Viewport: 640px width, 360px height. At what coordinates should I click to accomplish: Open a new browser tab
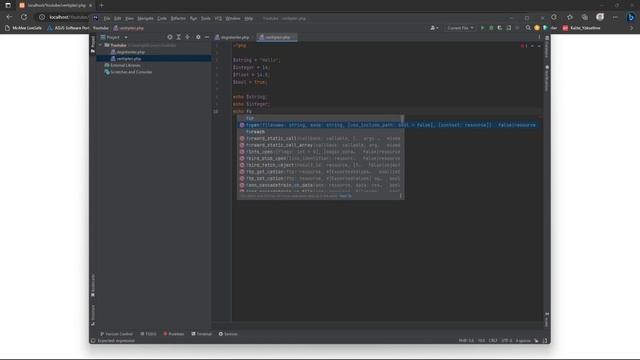[x=102, y=5]
